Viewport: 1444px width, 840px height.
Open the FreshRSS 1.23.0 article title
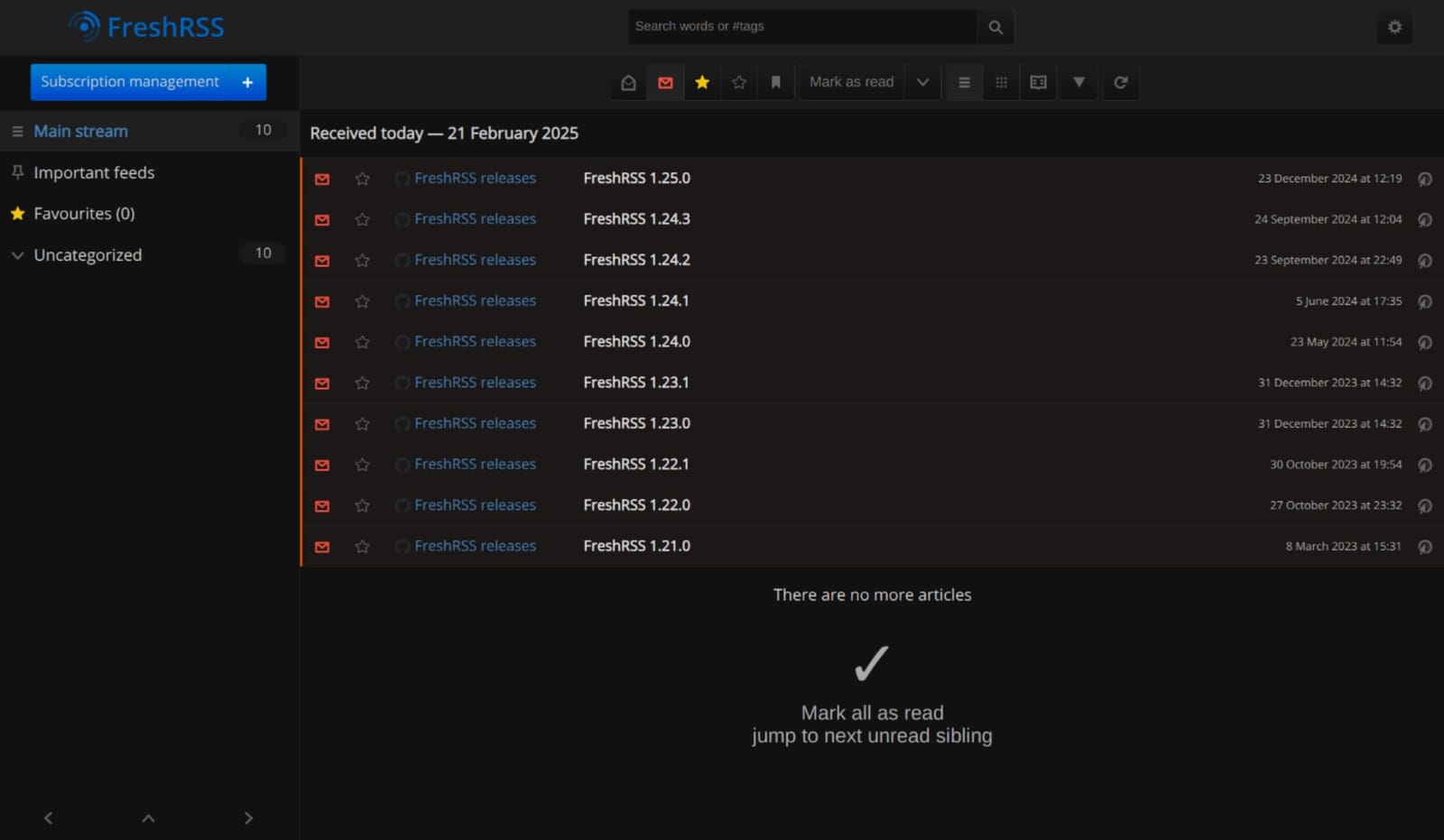(x=636, y=422)
